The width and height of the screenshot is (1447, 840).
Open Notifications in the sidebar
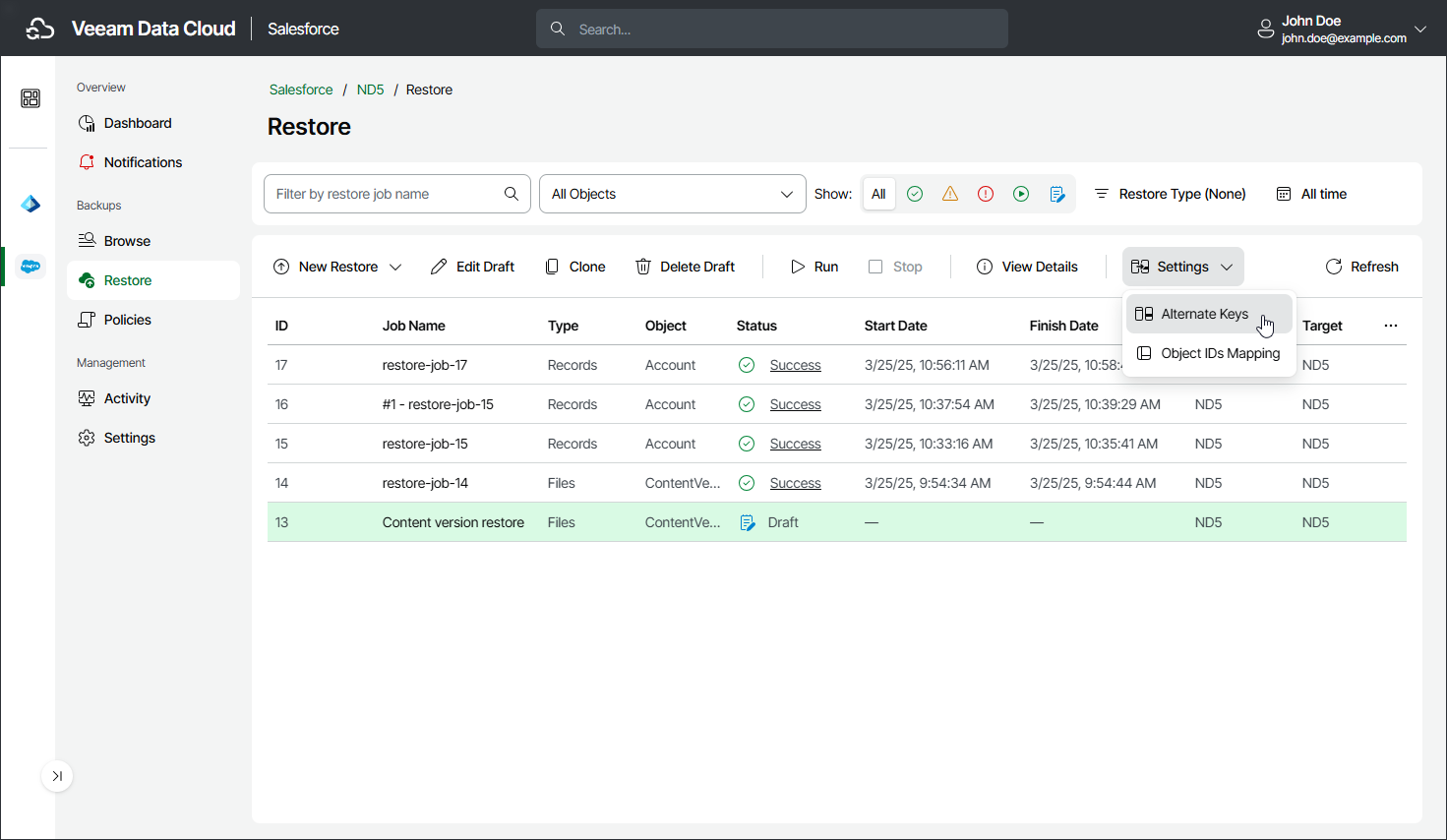(153, 162)
